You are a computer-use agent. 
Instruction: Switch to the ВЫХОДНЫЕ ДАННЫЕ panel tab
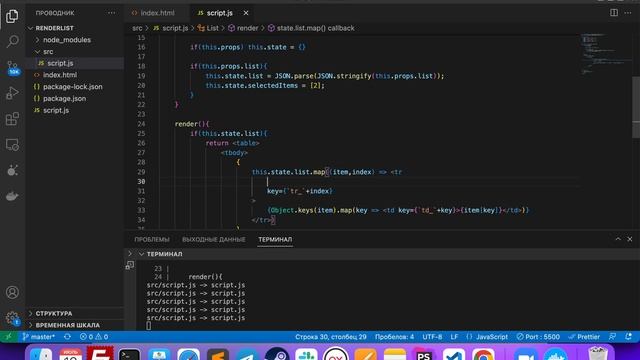pos(213,240)
